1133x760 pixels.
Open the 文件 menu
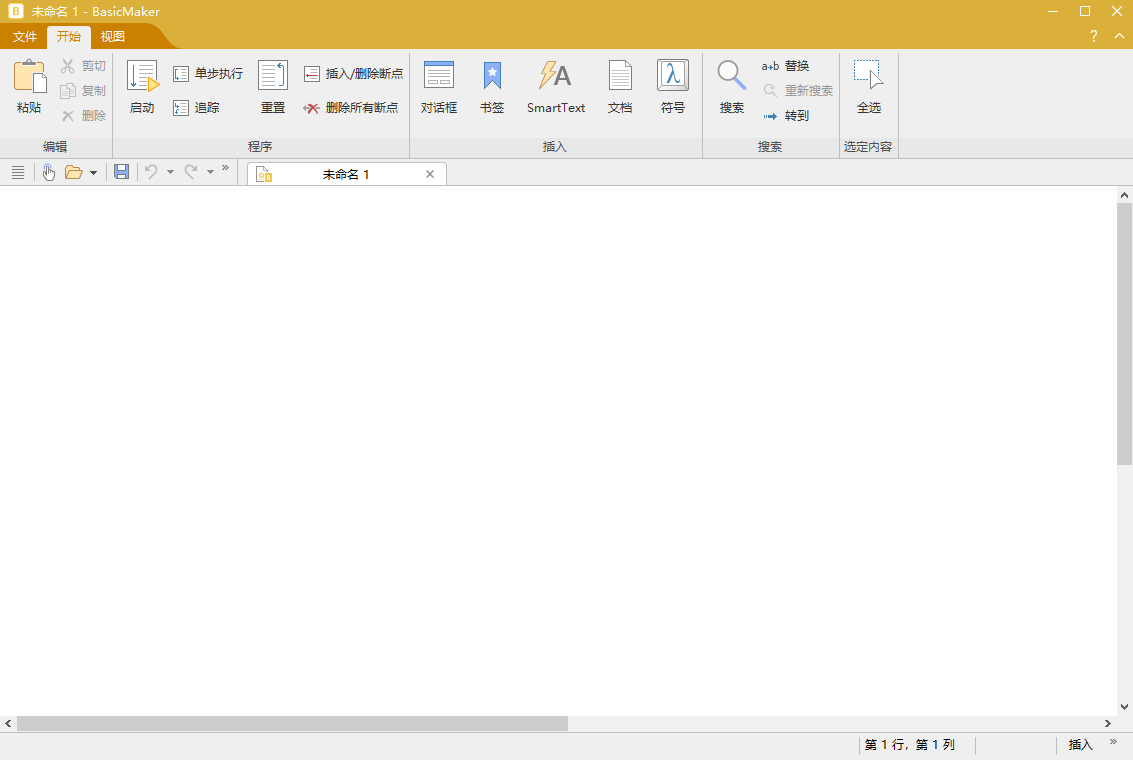click(x=23, y=36)
